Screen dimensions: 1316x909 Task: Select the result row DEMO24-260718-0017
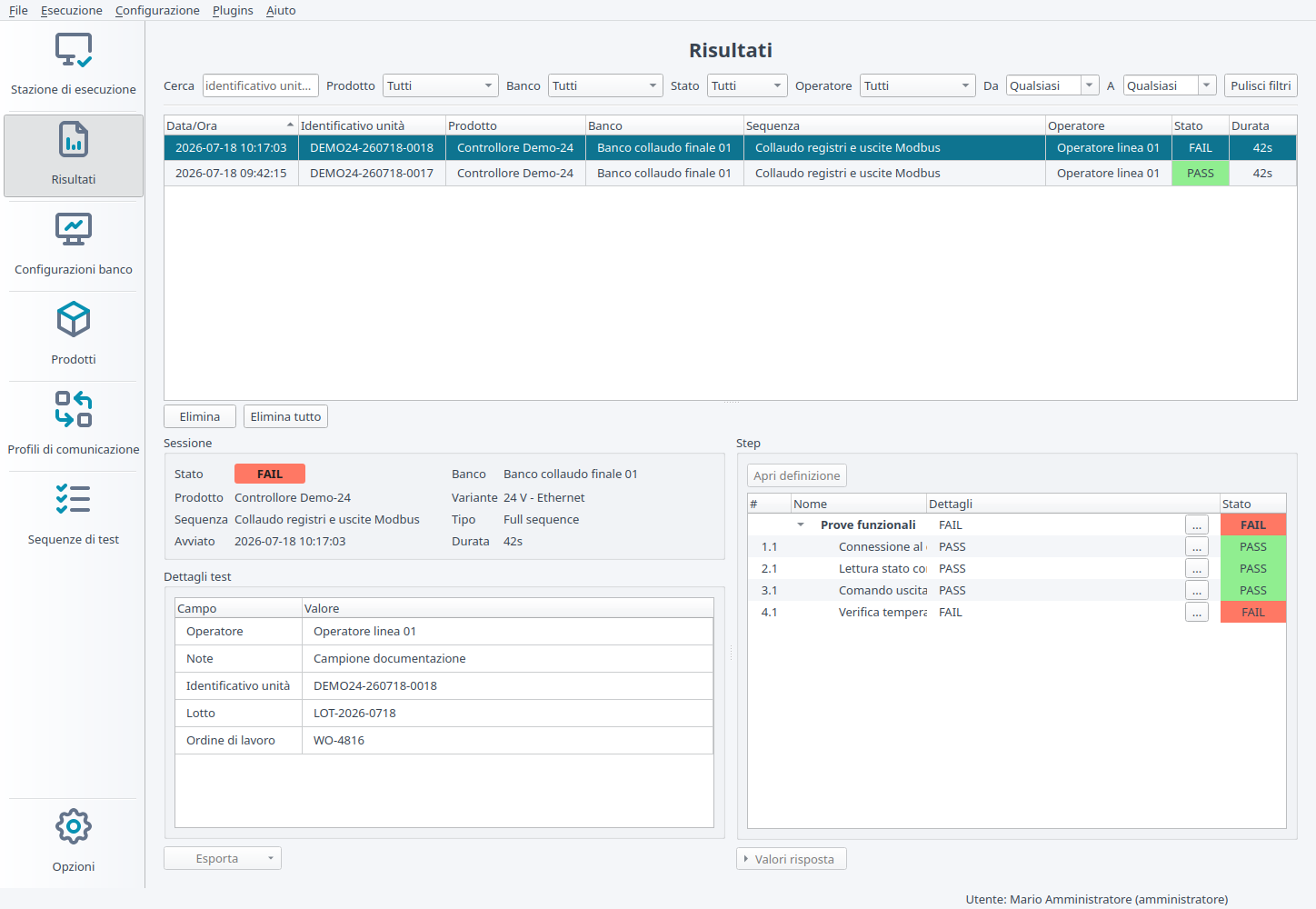[x=730, y=173]
